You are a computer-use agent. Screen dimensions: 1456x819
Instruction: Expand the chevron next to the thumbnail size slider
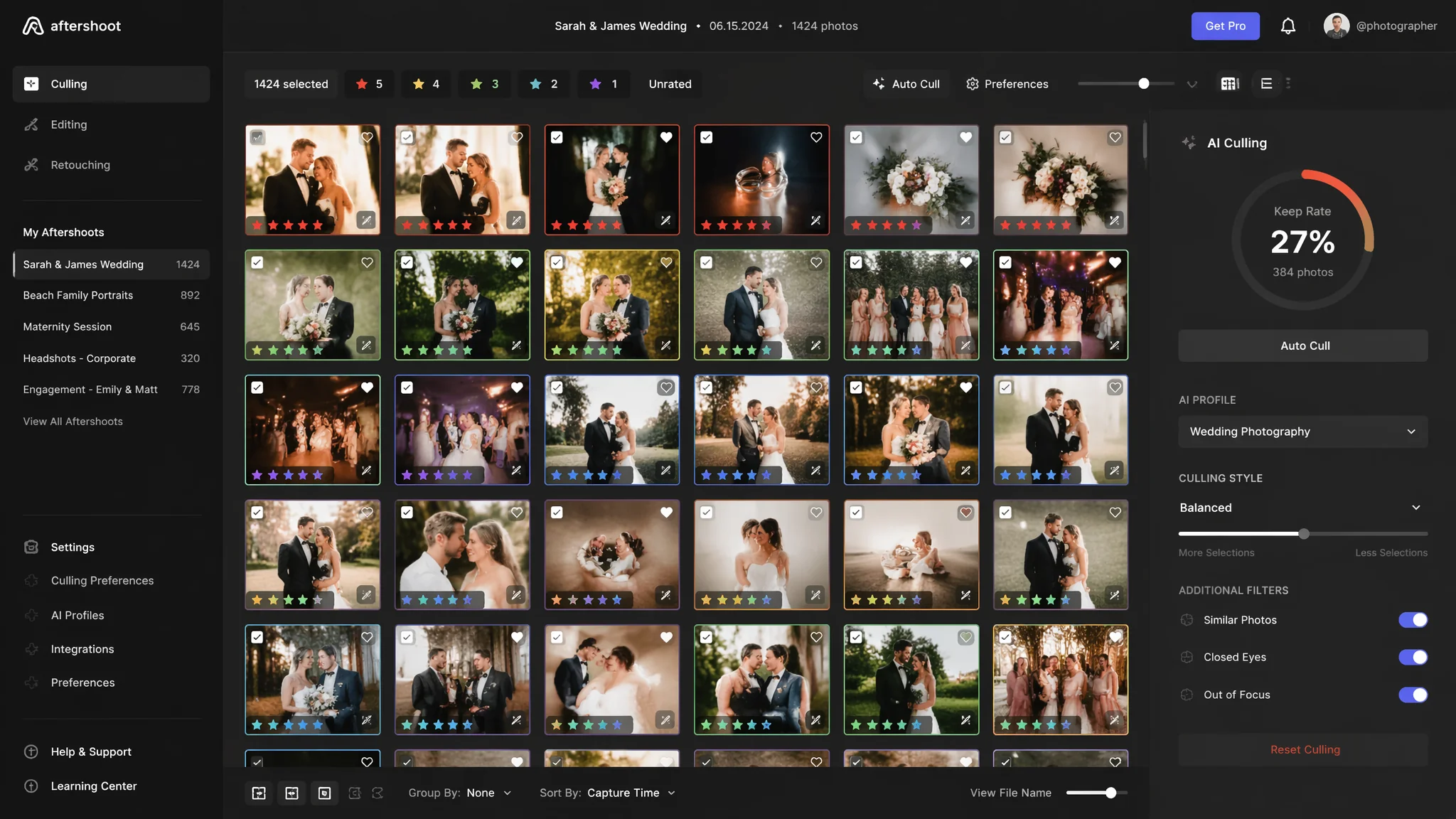click(1192, 84)
